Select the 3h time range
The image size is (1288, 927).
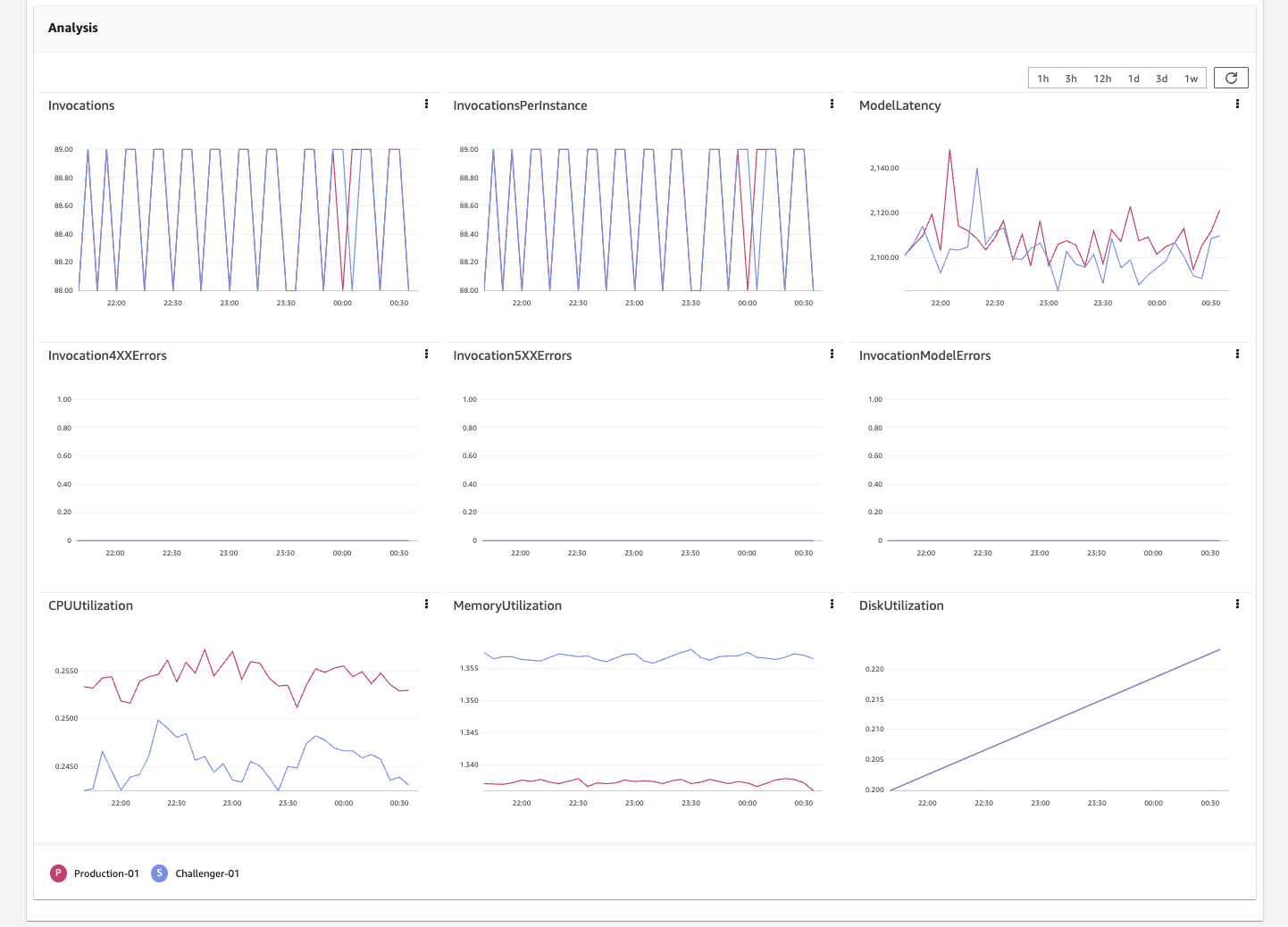1071,78
